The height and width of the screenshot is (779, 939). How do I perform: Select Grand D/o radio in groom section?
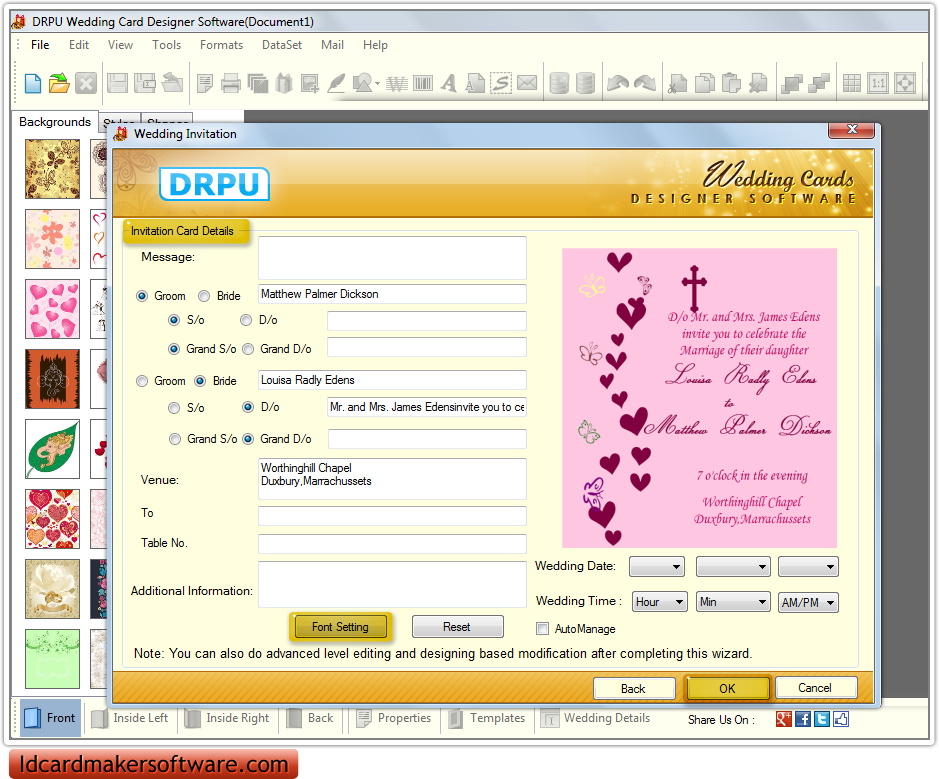tap(248, 349)
